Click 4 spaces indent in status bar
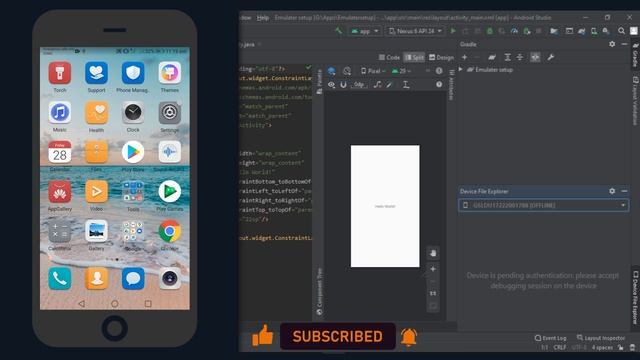 point(602,347)
